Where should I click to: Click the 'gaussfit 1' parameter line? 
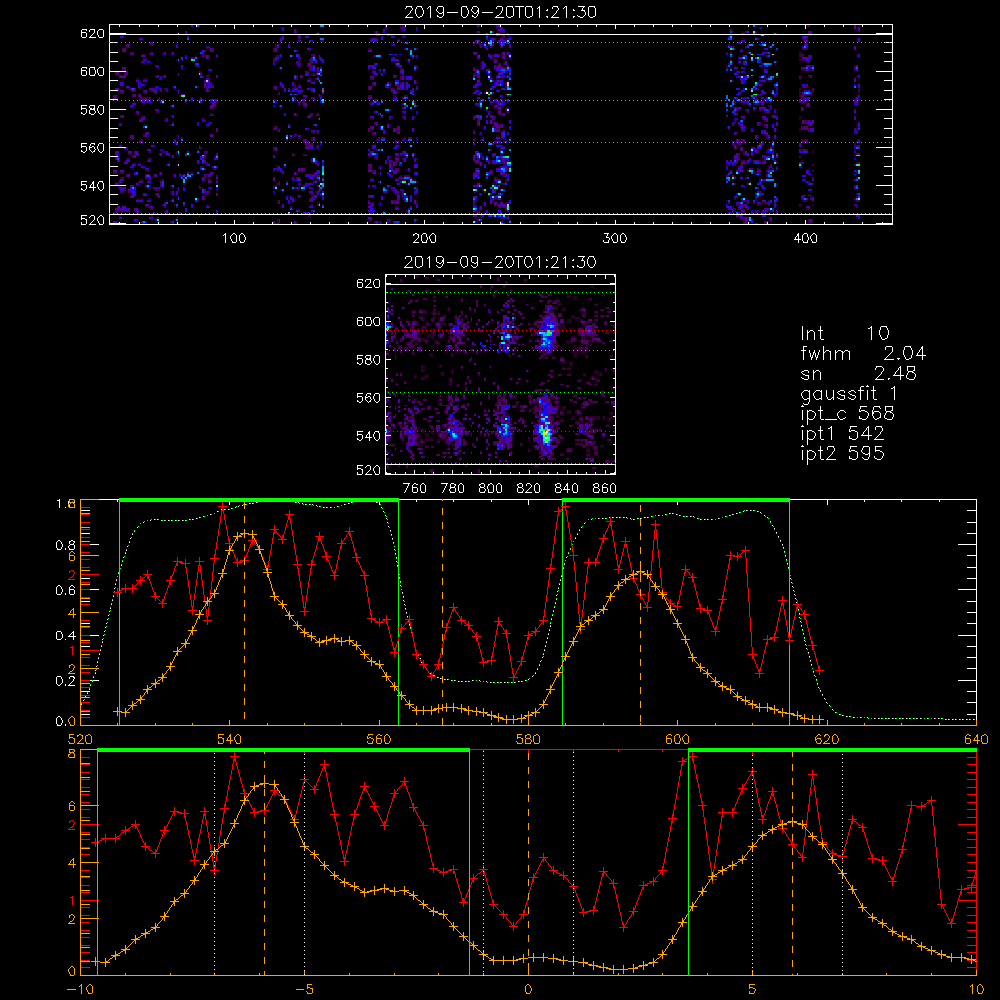click(849, 393)
